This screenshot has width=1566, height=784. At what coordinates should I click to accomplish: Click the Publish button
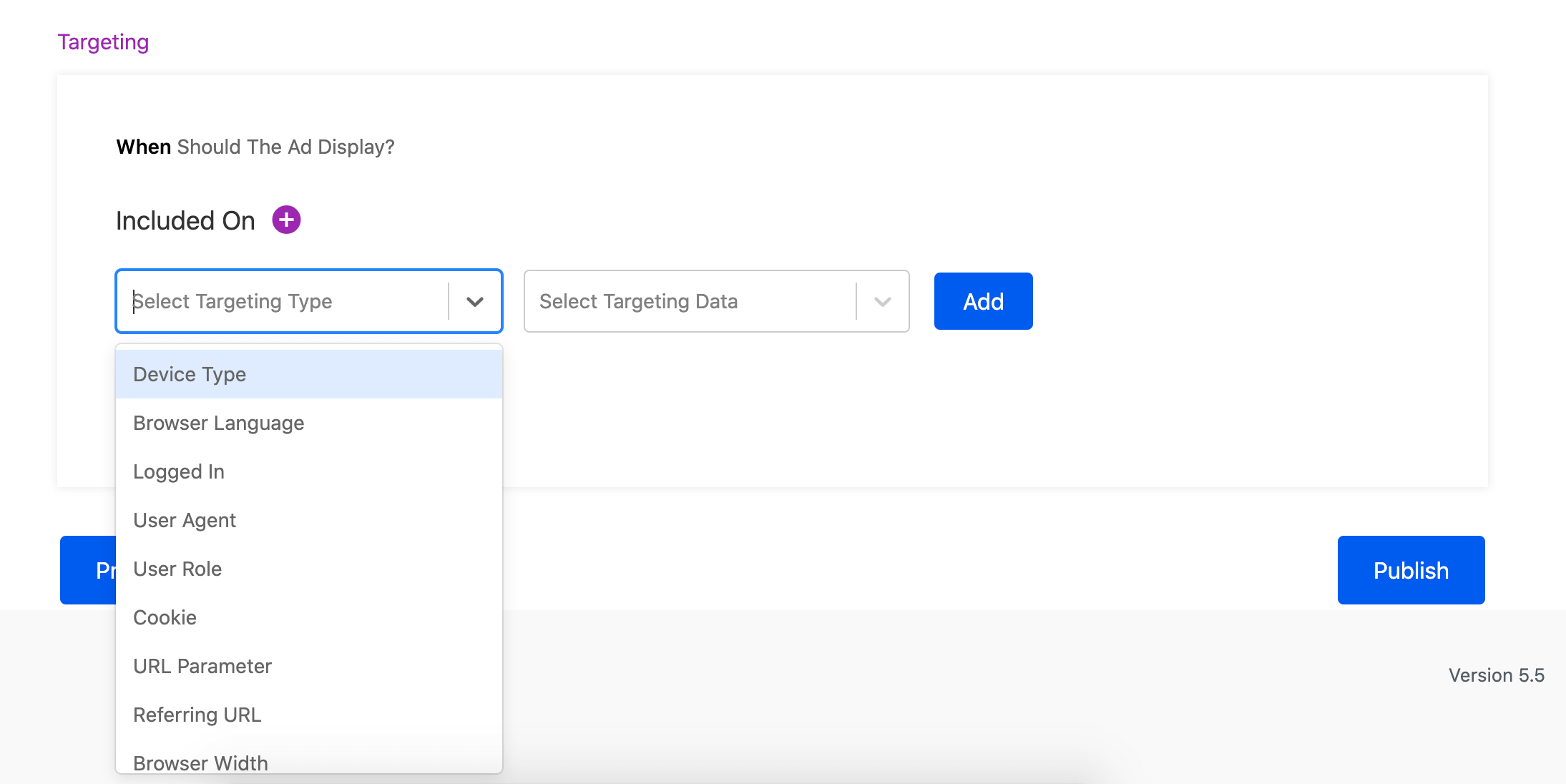[1411, 570]
